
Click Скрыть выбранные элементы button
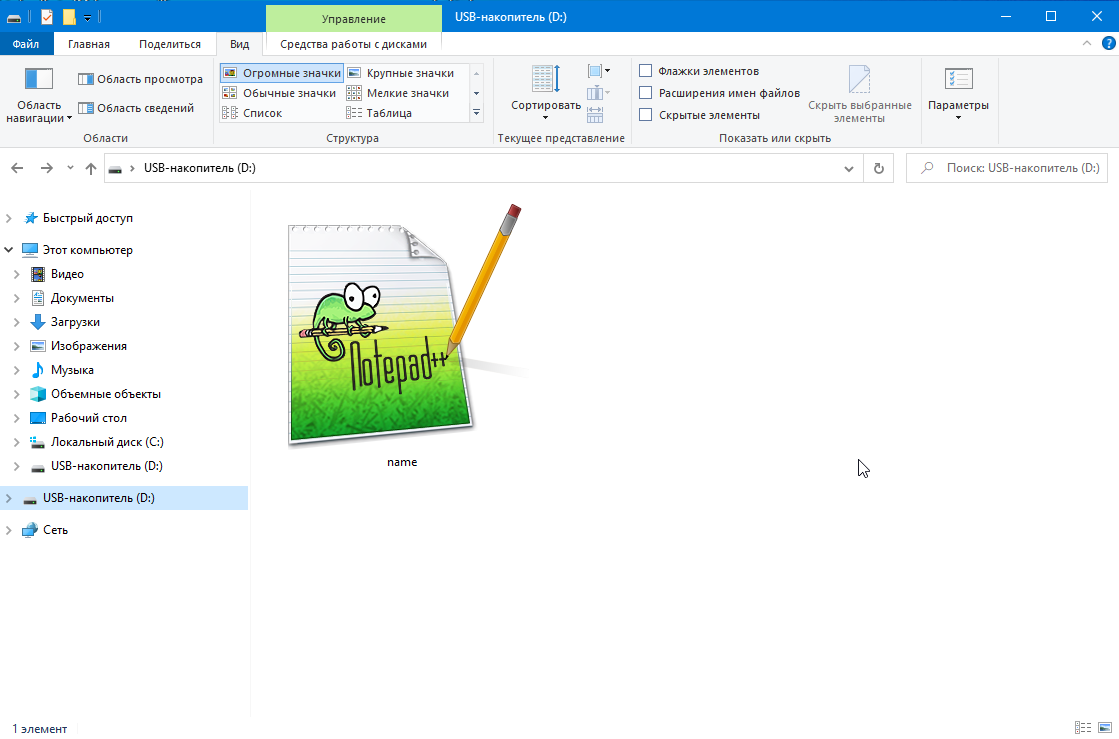[859, 94]
